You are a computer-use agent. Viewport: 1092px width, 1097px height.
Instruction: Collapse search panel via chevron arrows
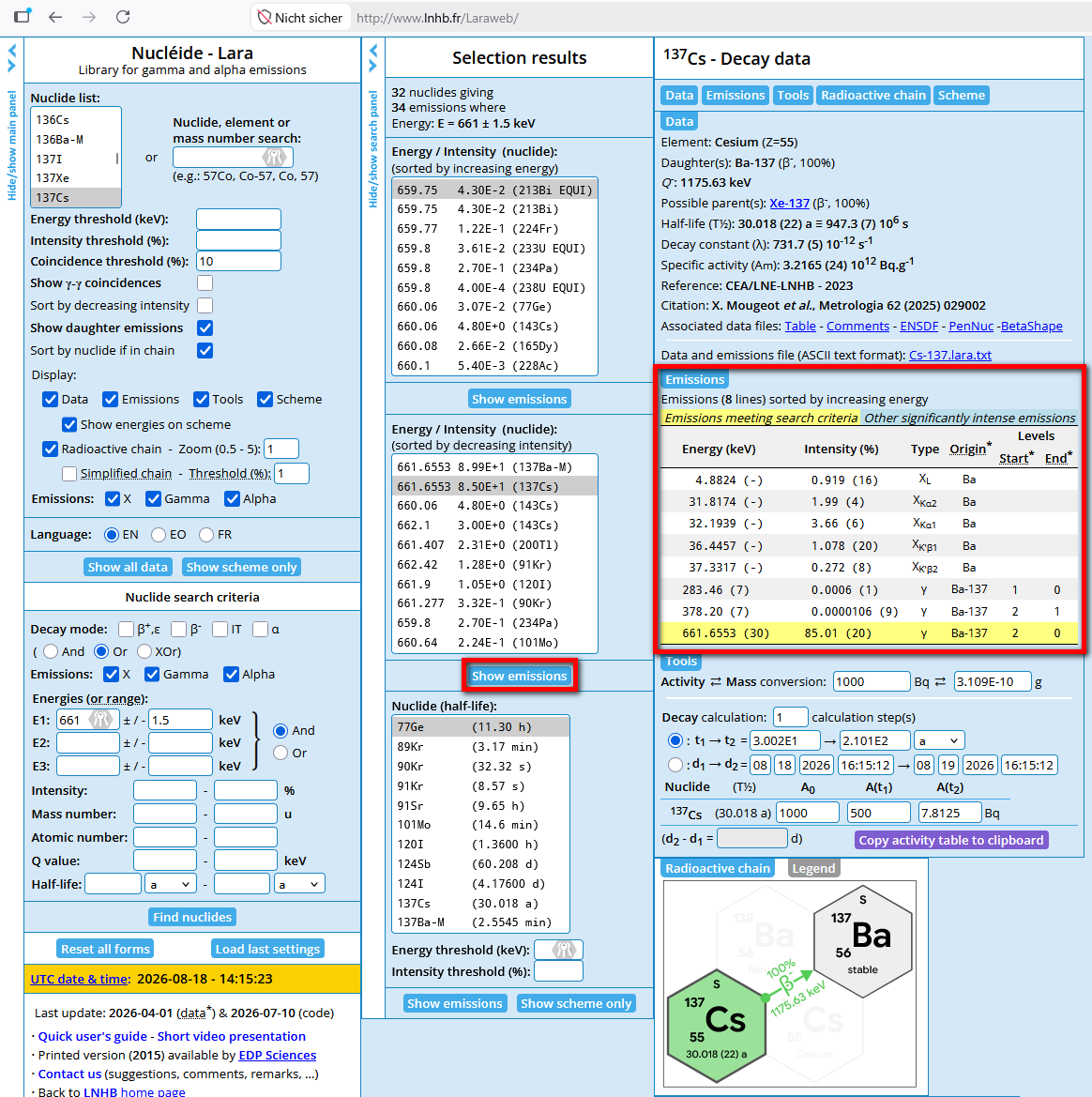coord(372,58)
